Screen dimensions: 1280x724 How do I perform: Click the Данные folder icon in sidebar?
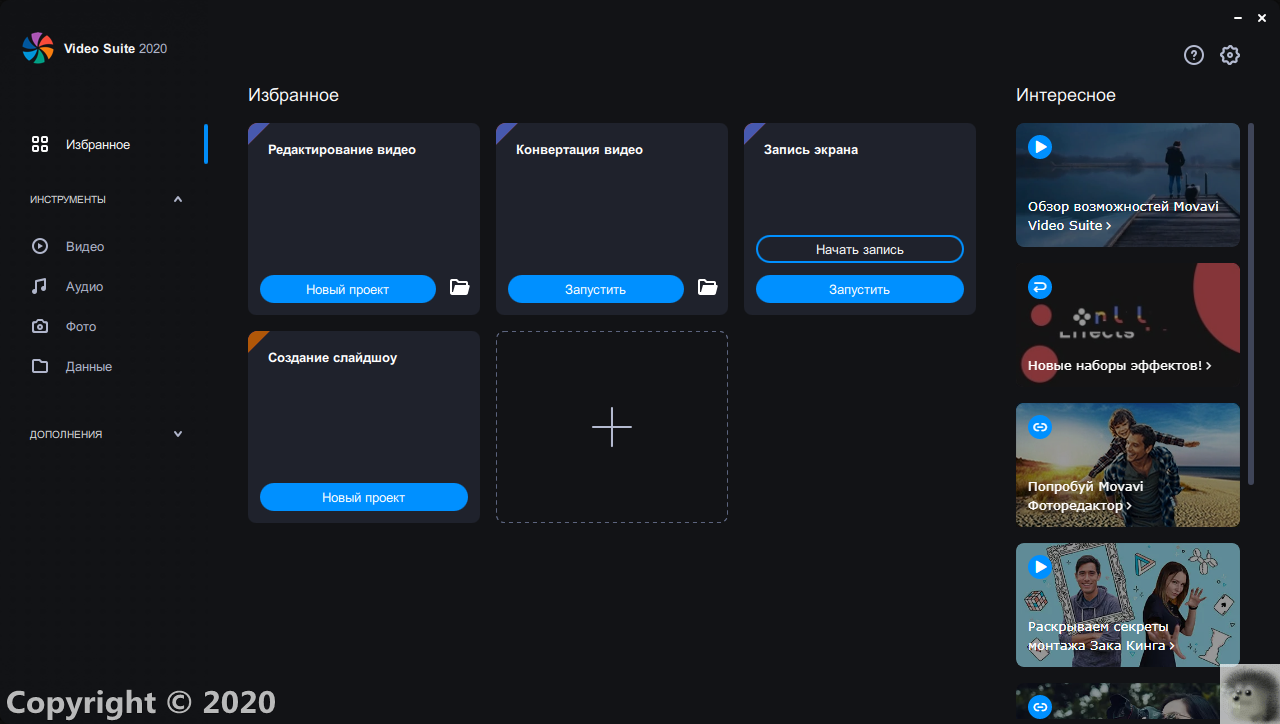(x=40, y=366)
